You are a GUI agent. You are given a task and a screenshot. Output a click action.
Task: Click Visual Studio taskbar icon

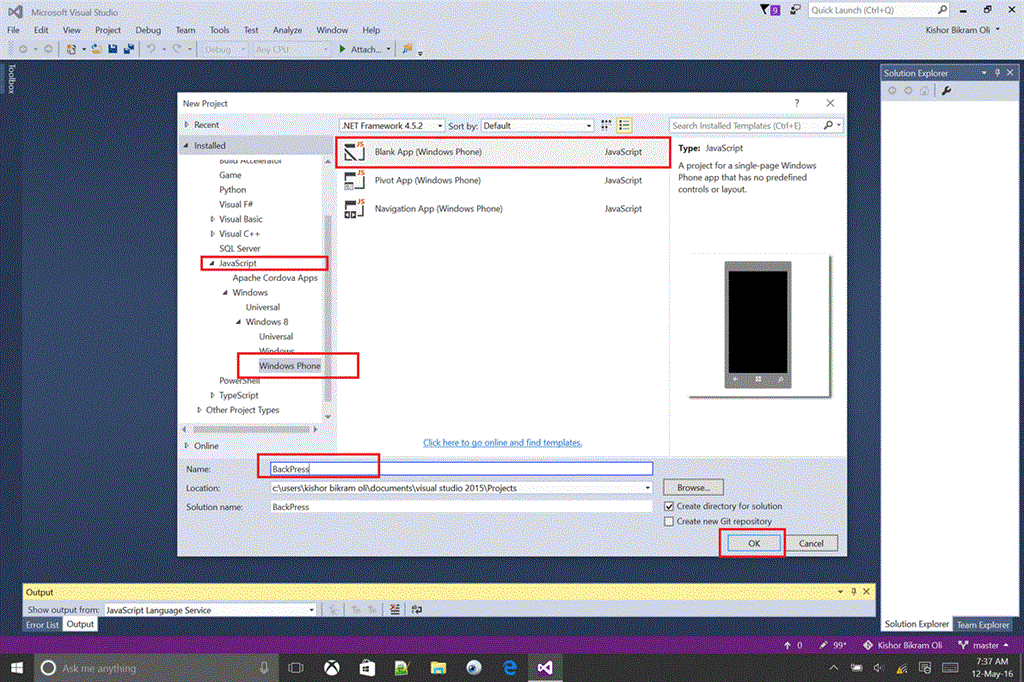(545, 668)
